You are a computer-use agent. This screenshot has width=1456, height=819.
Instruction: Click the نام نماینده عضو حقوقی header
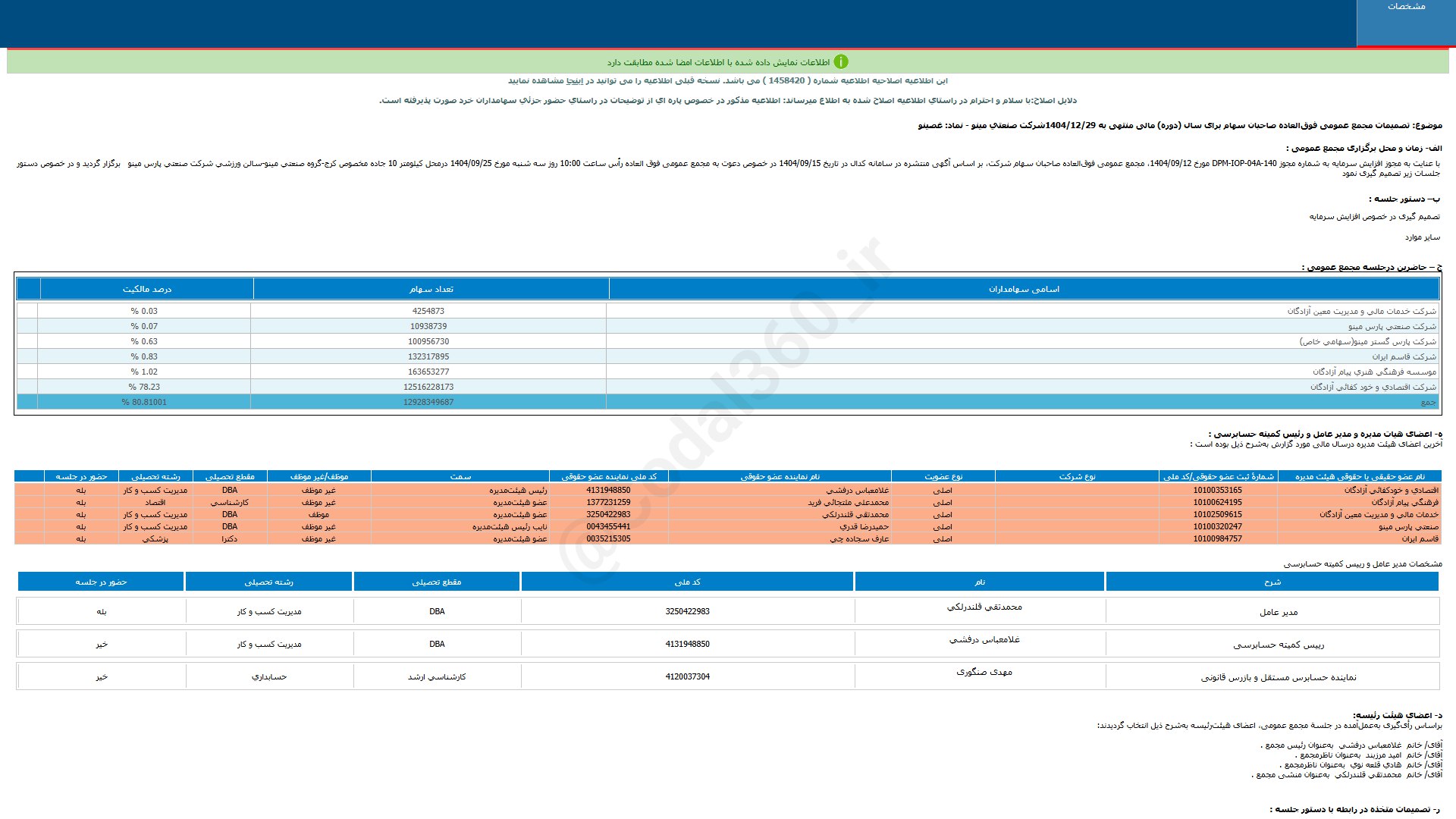(x=780, y=476)
